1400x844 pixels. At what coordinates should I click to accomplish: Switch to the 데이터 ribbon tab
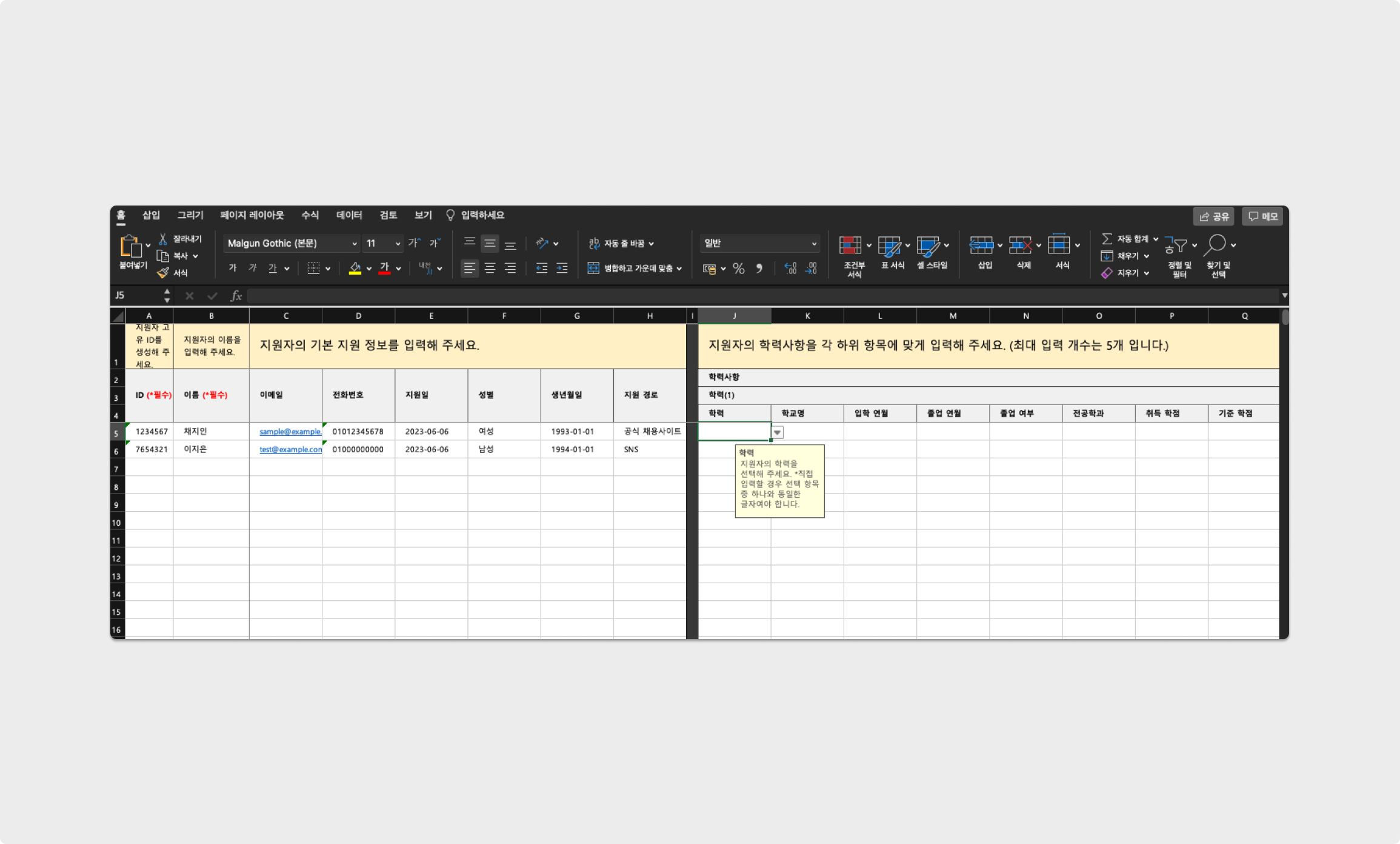point(350,215)
